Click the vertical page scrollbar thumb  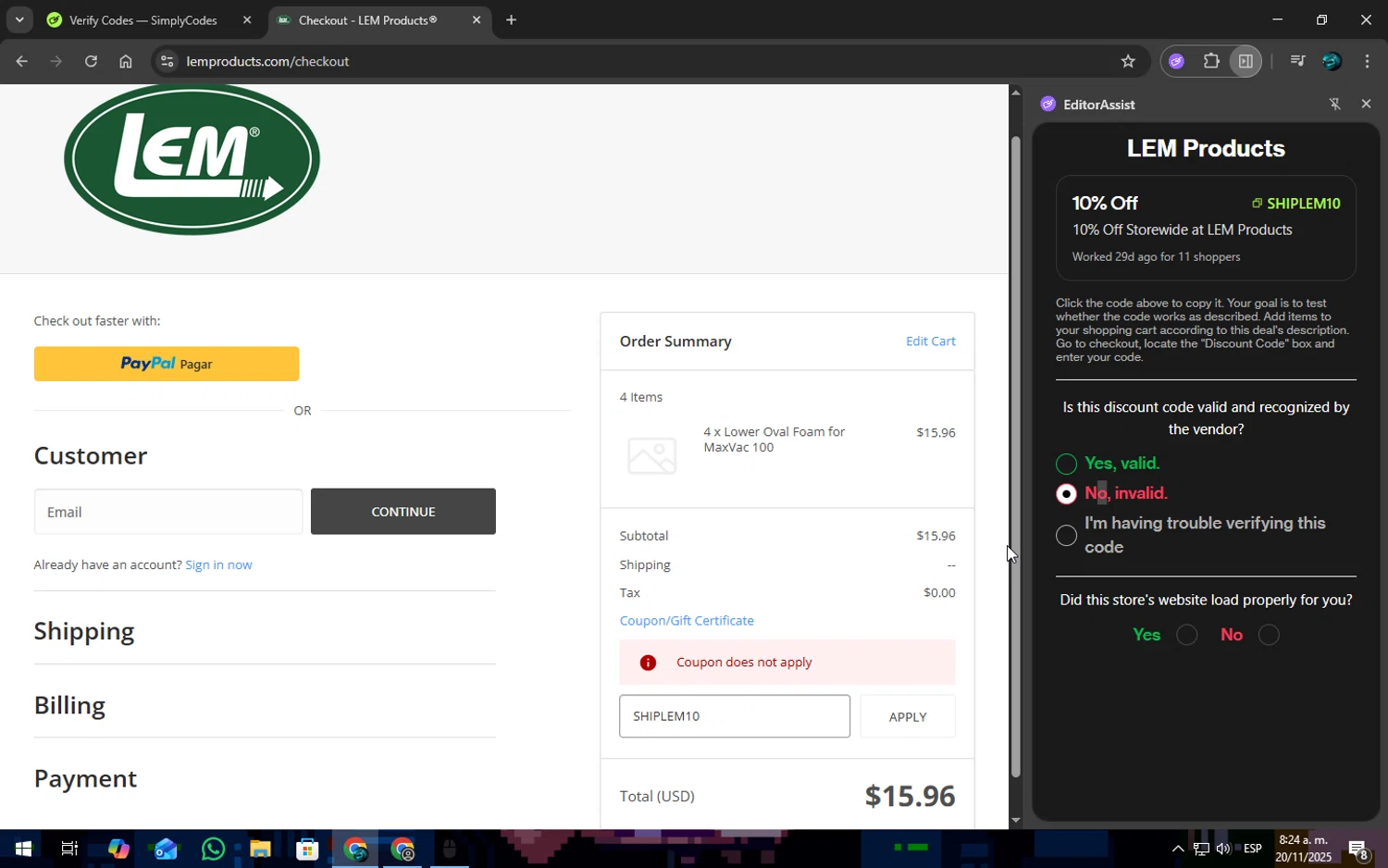pos(1015,457)
